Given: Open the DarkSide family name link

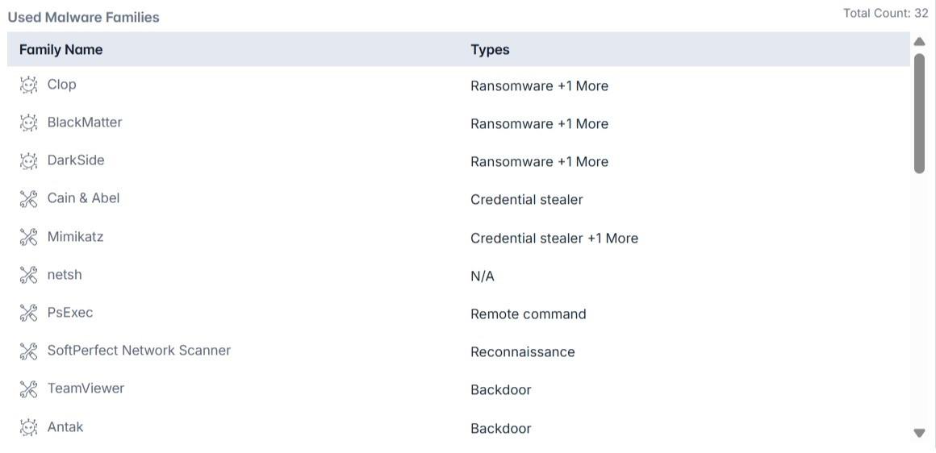Looking at the screenshot, I should [76, 161].
